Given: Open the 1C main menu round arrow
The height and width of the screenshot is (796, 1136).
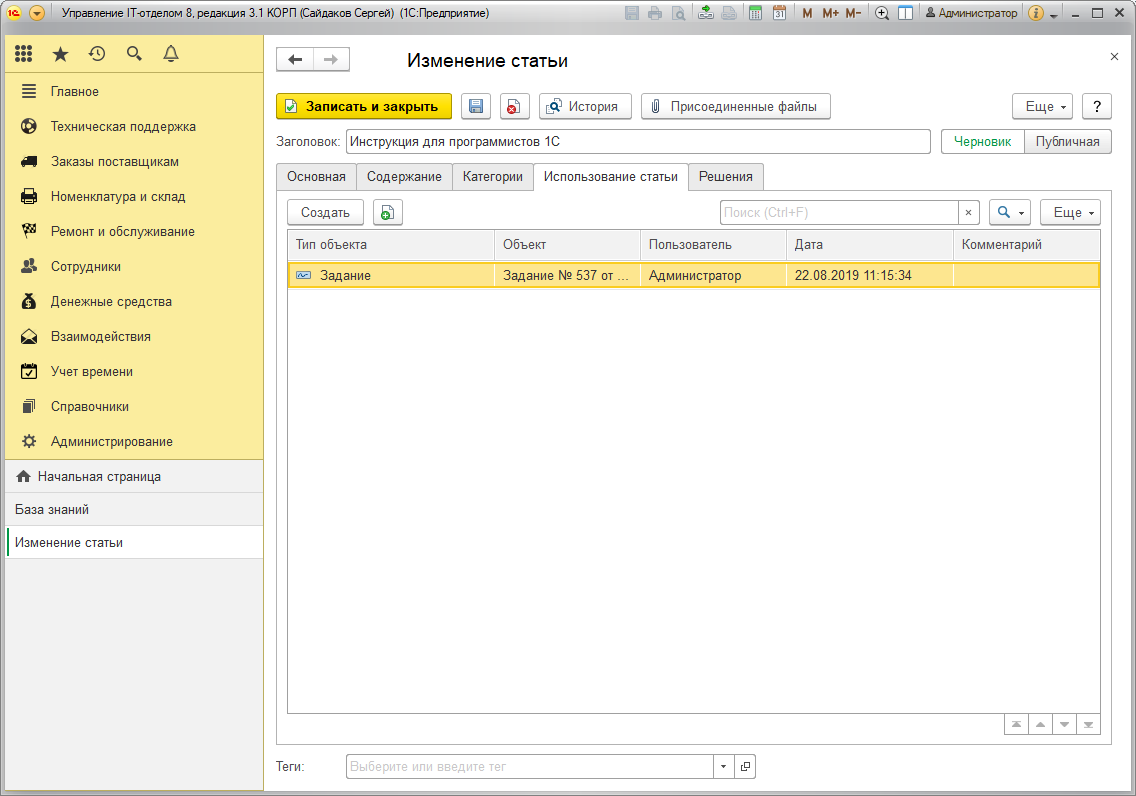Looking at the screenshot, I should tap(37, 13).
